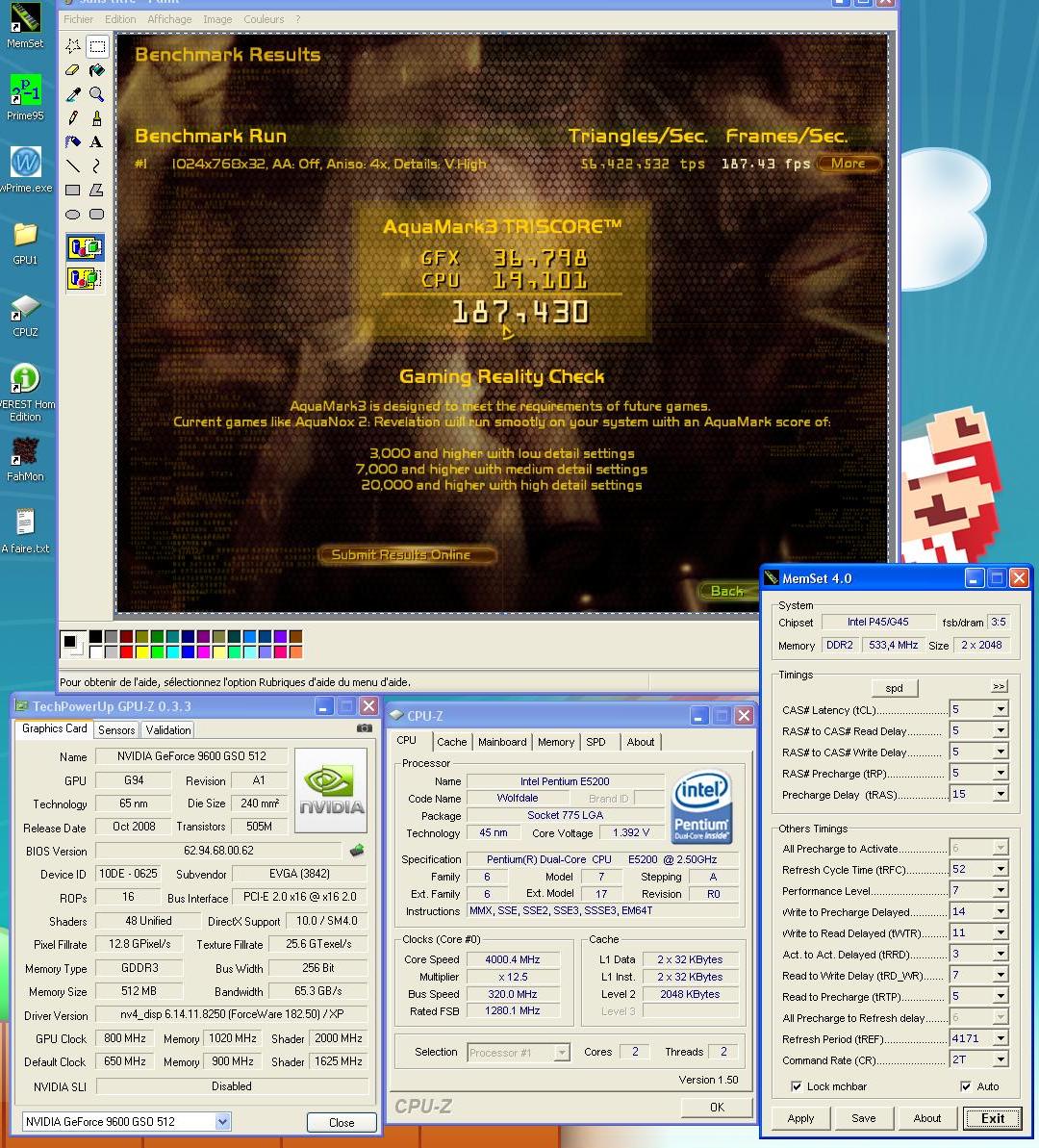Click the Write to Precharge Delayed value field
Screen dimensions: 1039x1148
971,911
